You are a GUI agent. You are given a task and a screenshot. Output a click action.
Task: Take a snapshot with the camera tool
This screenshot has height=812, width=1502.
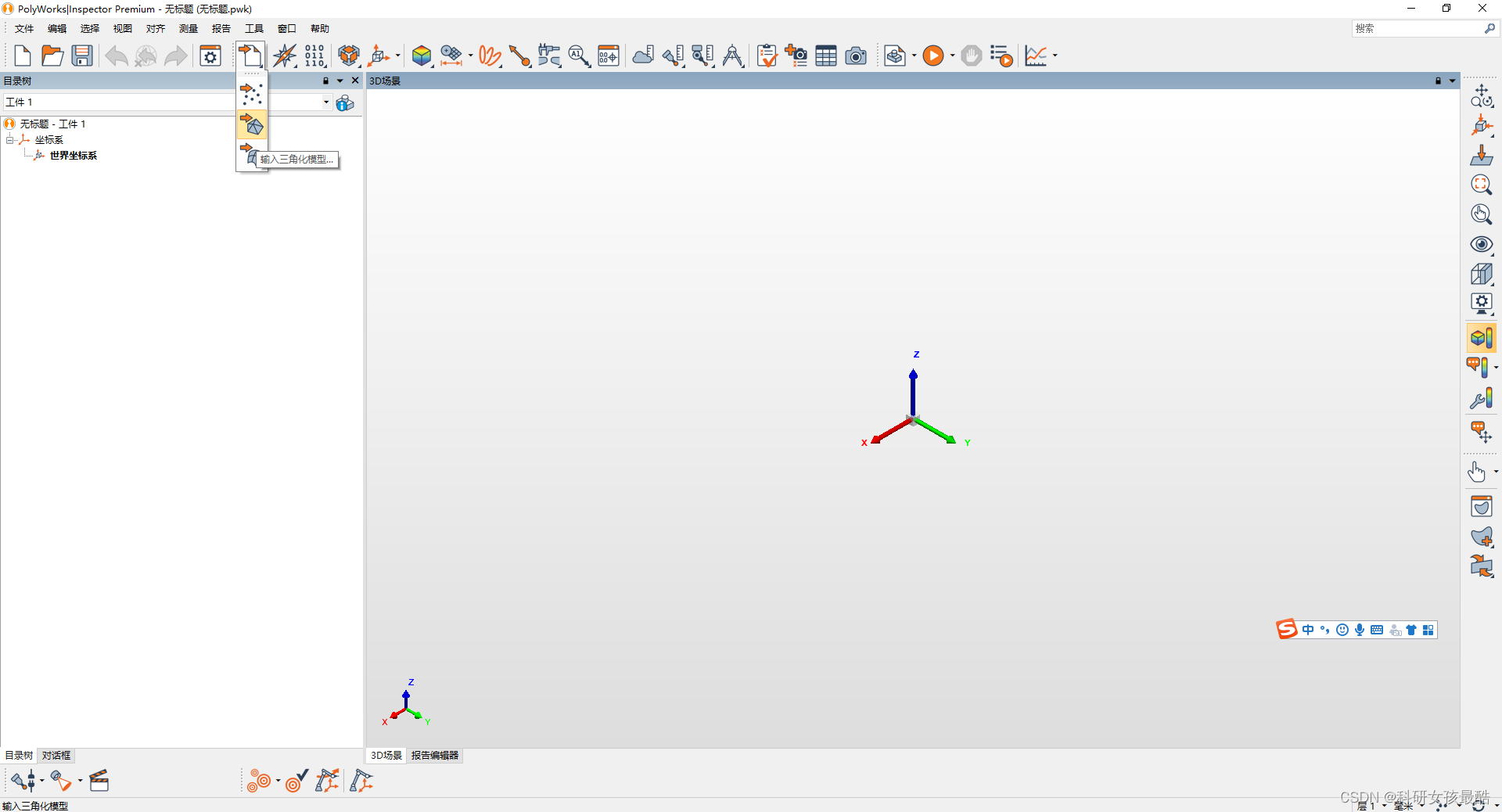point(856,56)
